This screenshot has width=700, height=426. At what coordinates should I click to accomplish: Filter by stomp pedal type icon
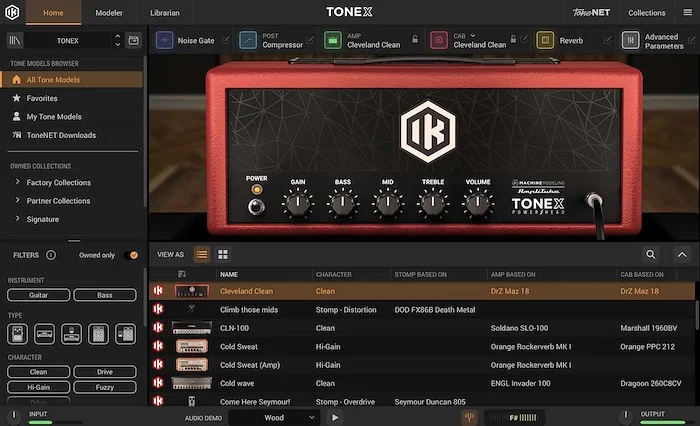(x=17, y=334)
